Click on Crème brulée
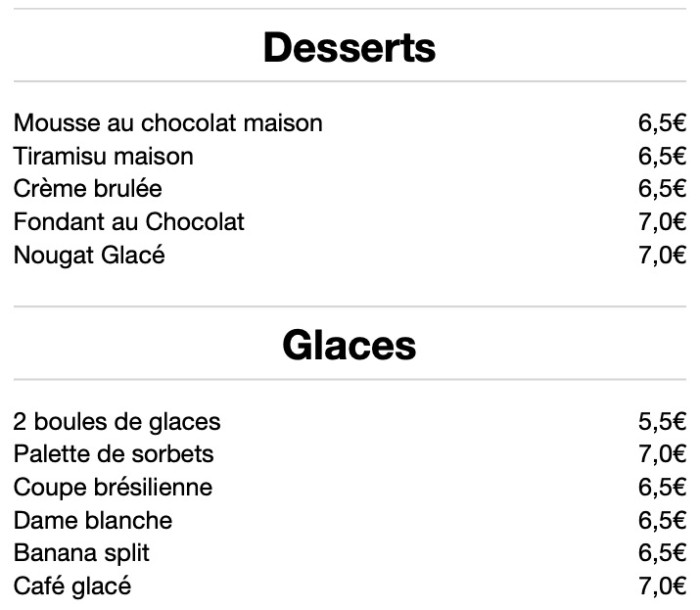700x610 pixels. pyautogui.click(x=87, y=189)
